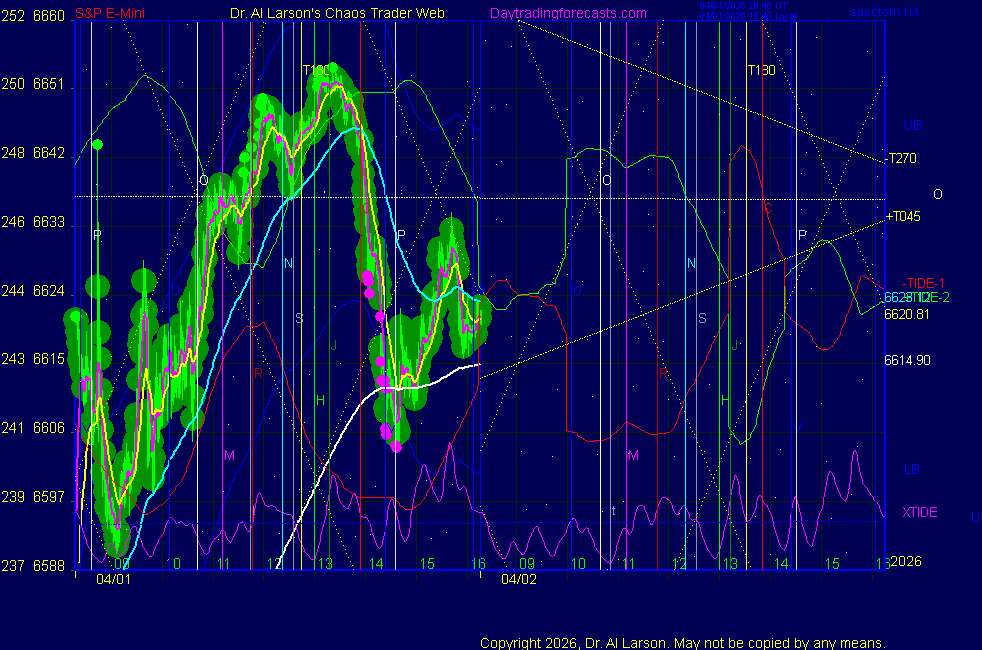Click the XTIDE legend label
982x650 pixels.
[920, 512]
